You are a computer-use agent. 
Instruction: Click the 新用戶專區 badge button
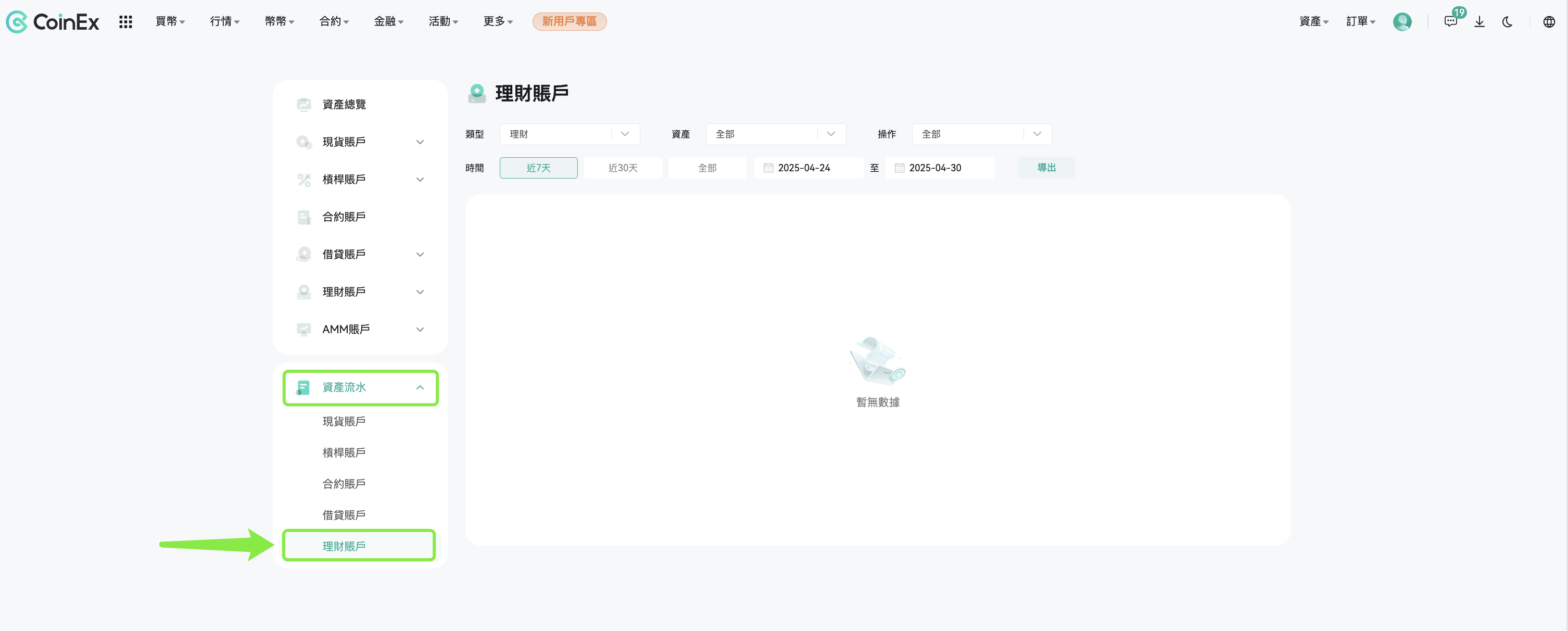point(569,22)
